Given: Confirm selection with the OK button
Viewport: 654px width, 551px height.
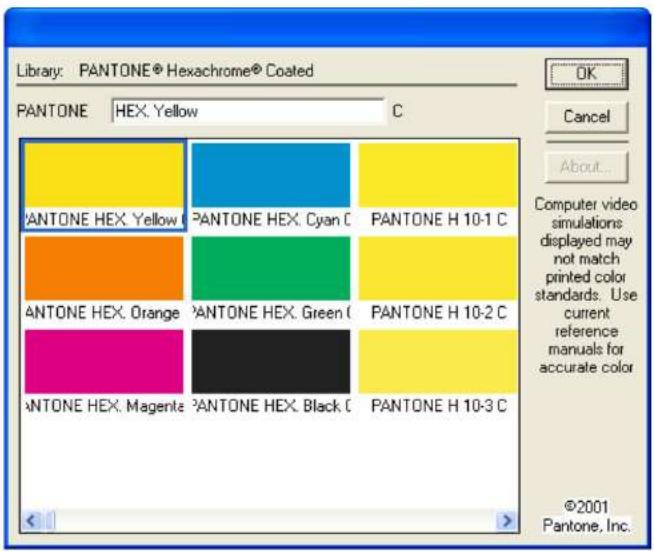Looking at the screenshot, I should (586, 74).
